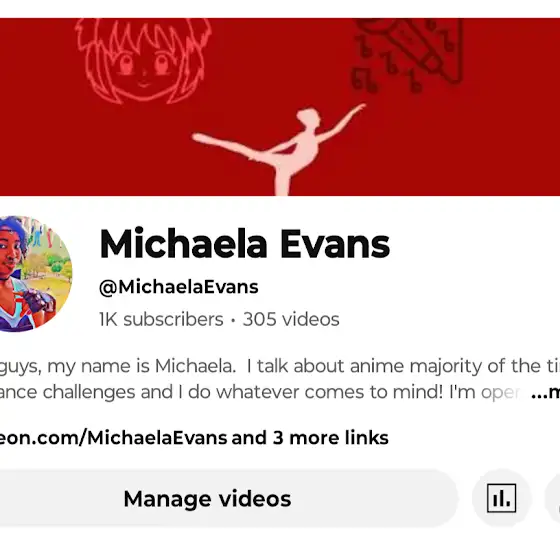Click description line about talking anime
This screenshot has width=560, height=560.
280,366
